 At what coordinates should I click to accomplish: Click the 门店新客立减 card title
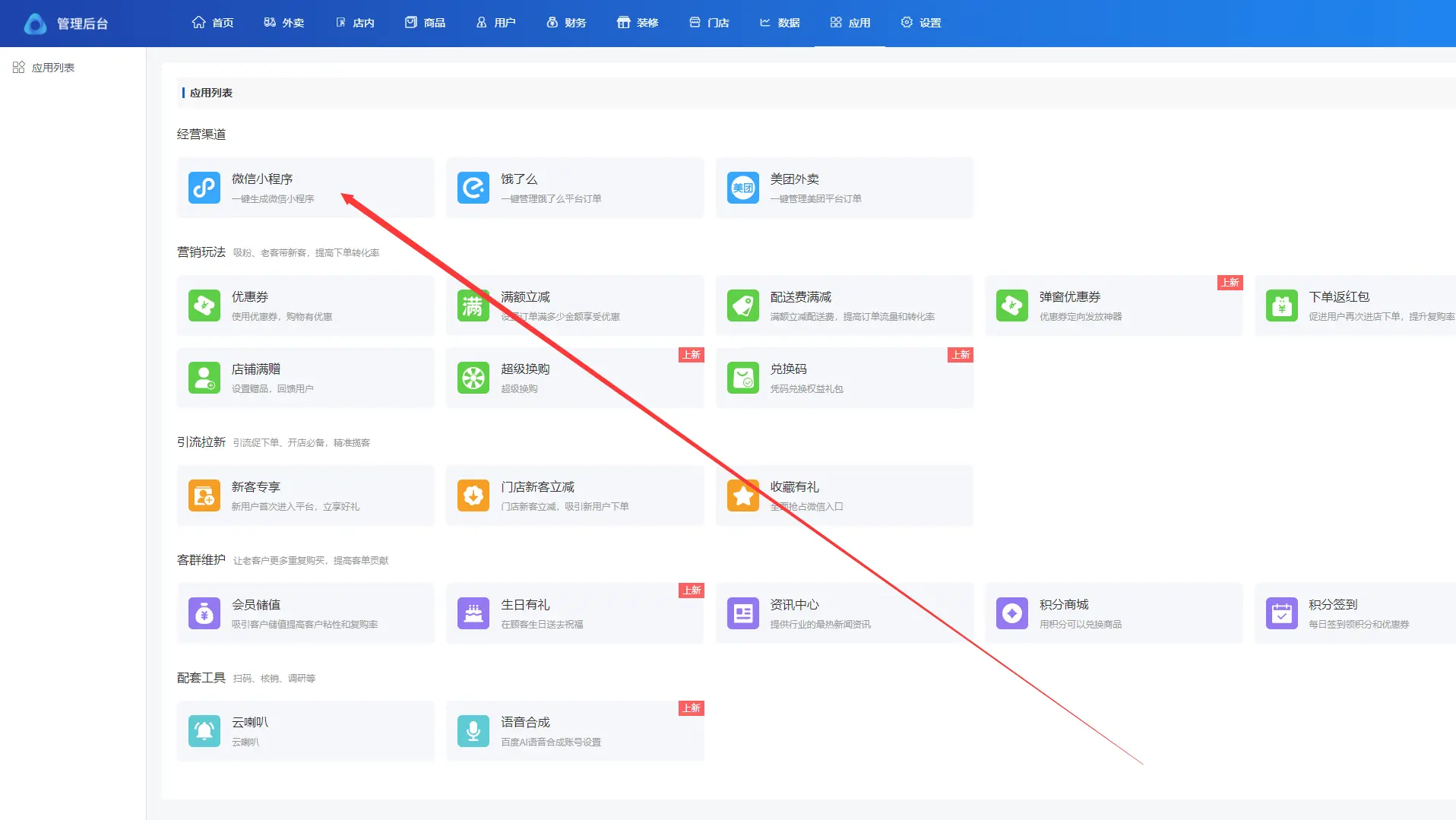click(537, 486)
